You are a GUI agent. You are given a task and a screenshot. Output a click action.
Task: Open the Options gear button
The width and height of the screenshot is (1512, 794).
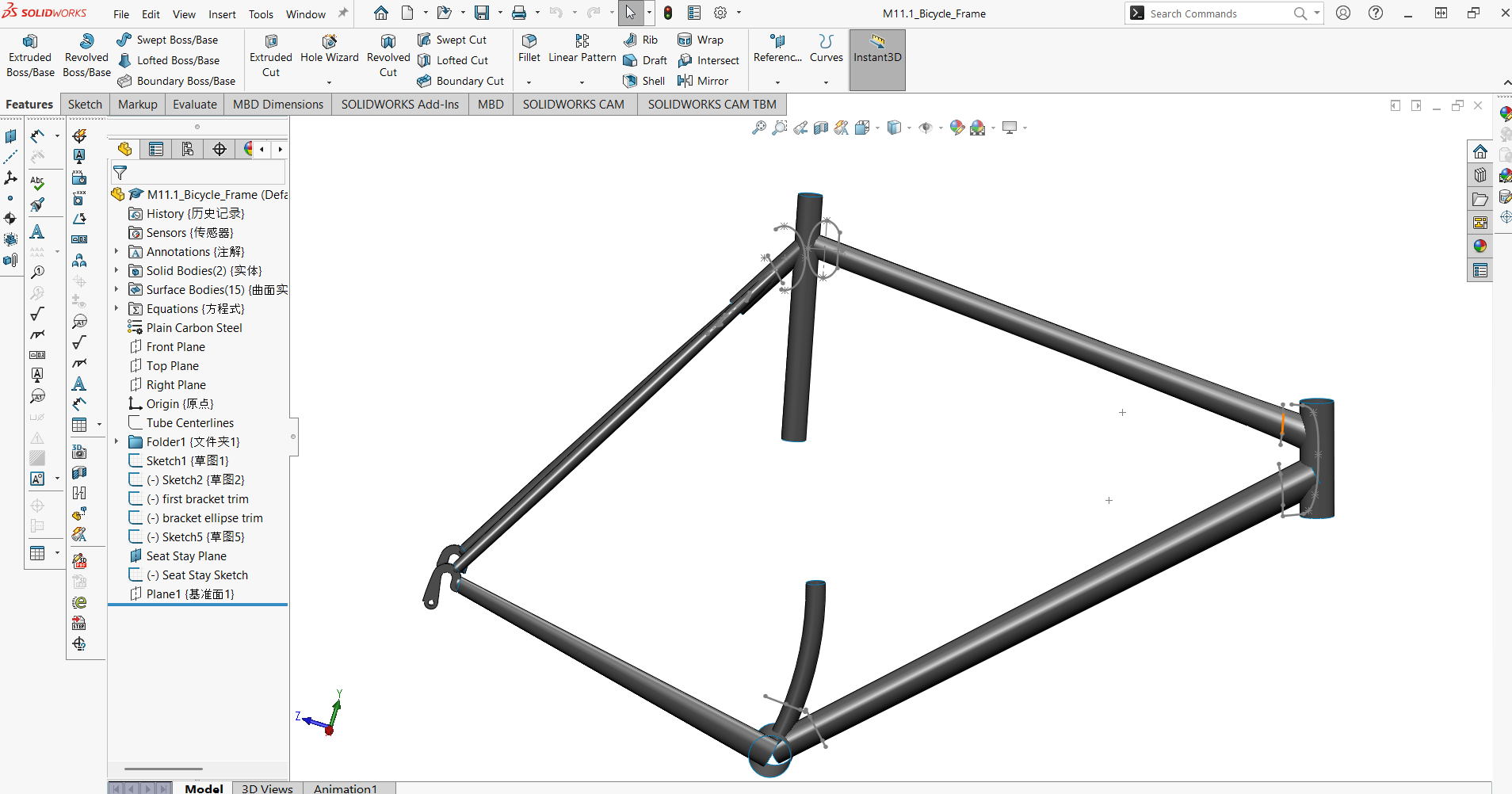[x=720, y=13]
